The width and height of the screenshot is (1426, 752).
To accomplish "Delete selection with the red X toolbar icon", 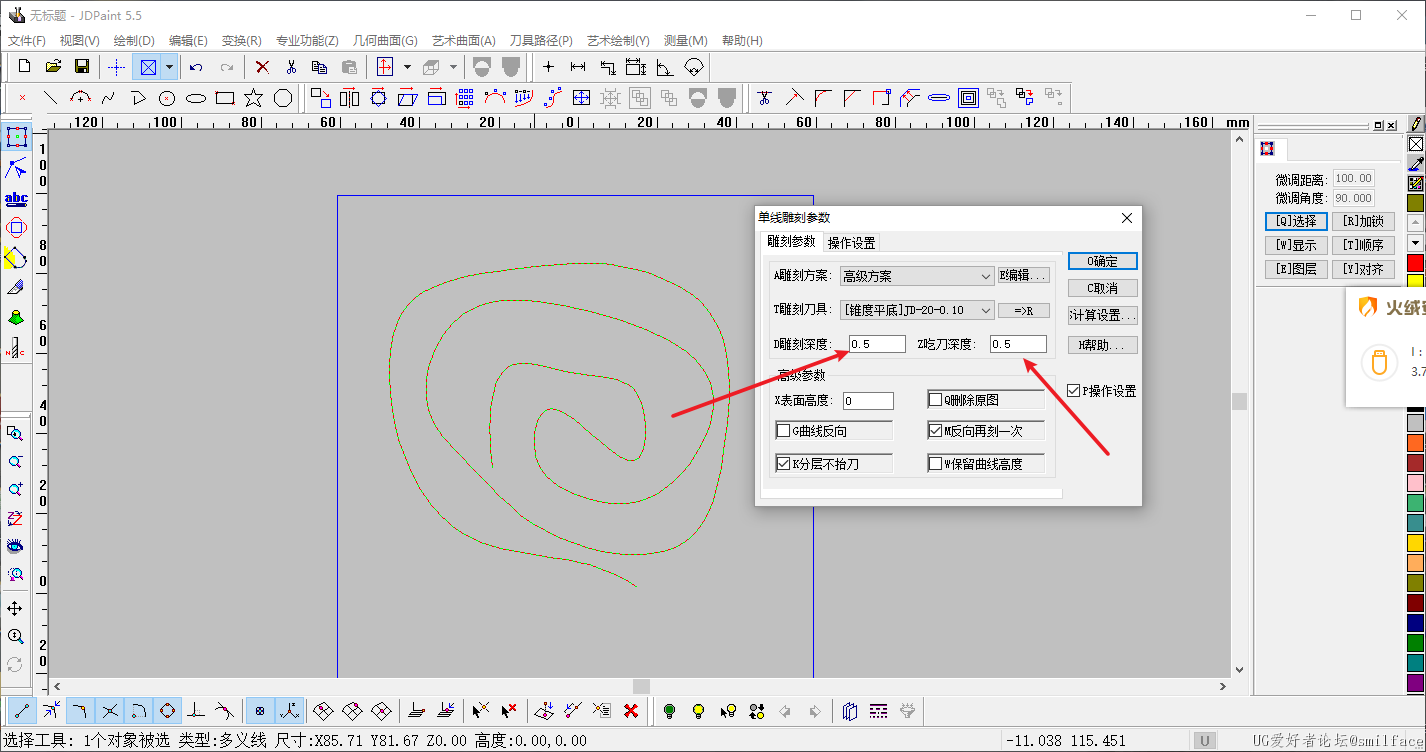I will pos(262,67).
